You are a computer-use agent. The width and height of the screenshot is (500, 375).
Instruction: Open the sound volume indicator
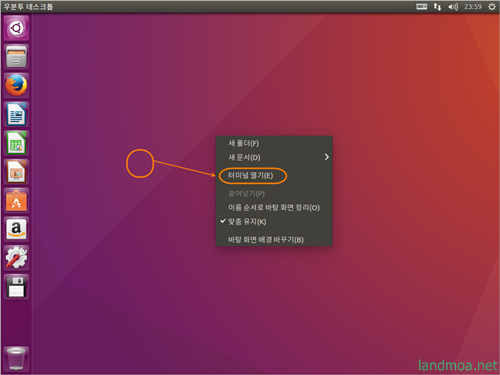pos(453,7)
